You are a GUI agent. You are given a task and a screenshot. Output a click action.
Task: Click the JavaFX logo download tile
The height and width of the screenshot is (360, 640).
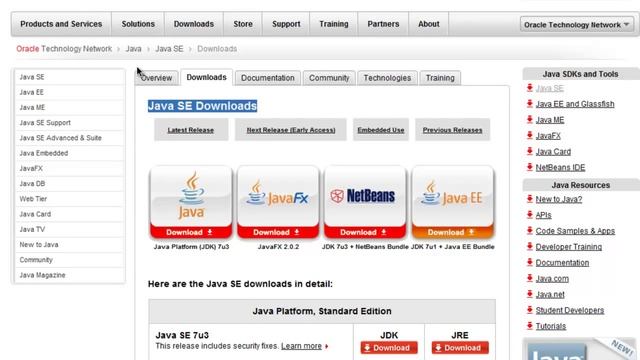click(278, 196)
